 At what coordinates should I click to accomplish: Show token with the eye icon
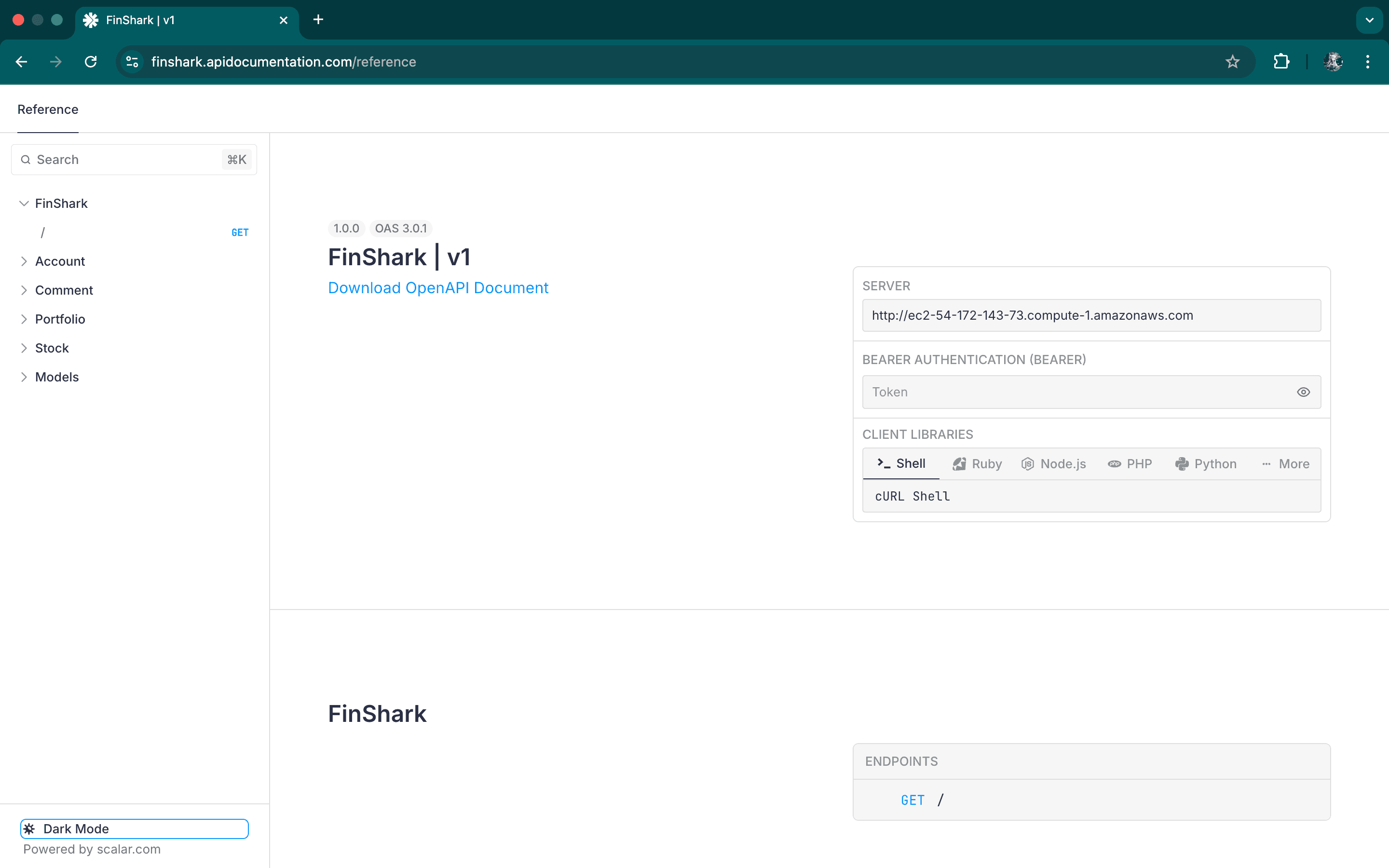[x=1303, y=392]
